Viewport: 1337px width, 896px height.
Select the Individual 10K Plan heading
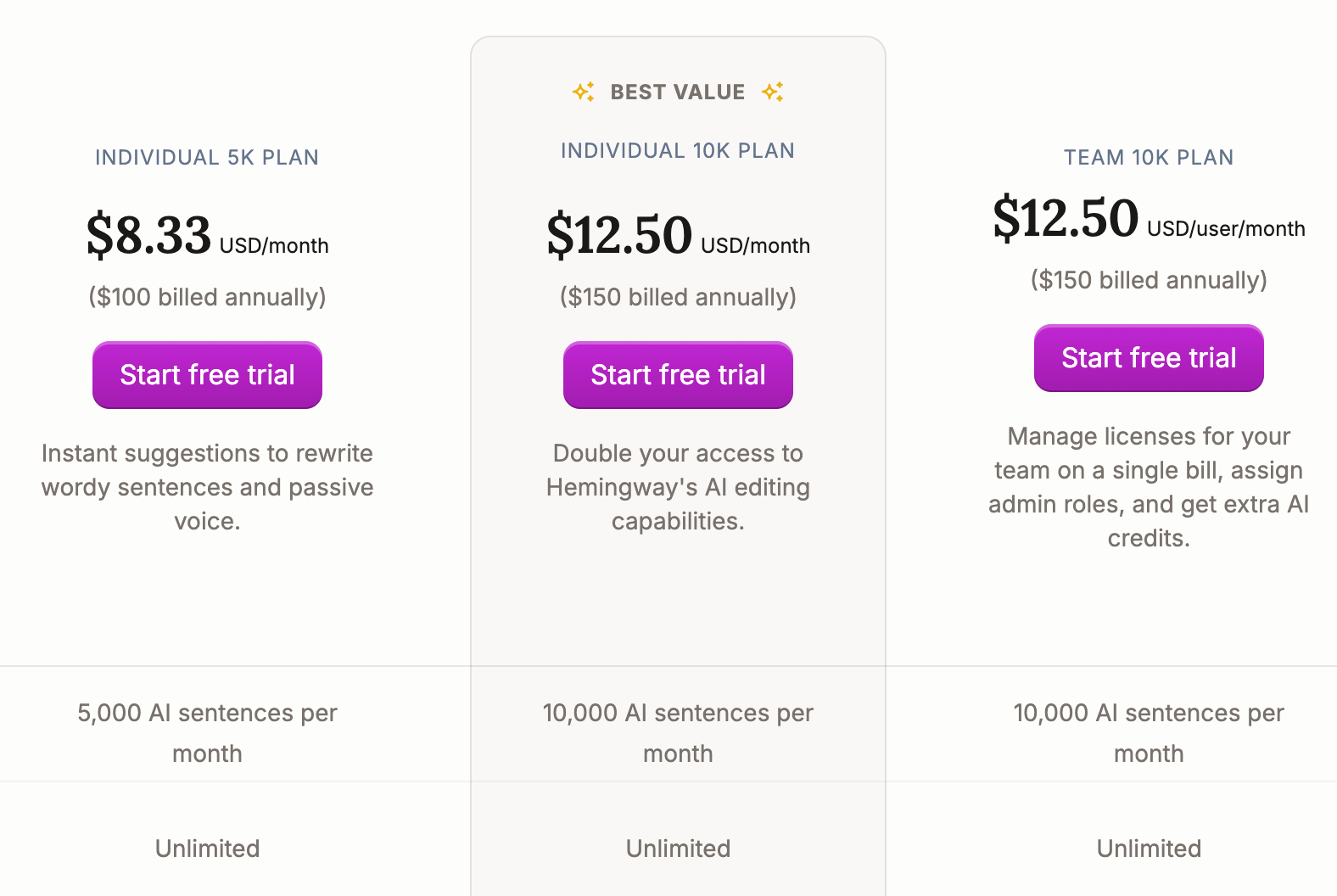[678, 151]
